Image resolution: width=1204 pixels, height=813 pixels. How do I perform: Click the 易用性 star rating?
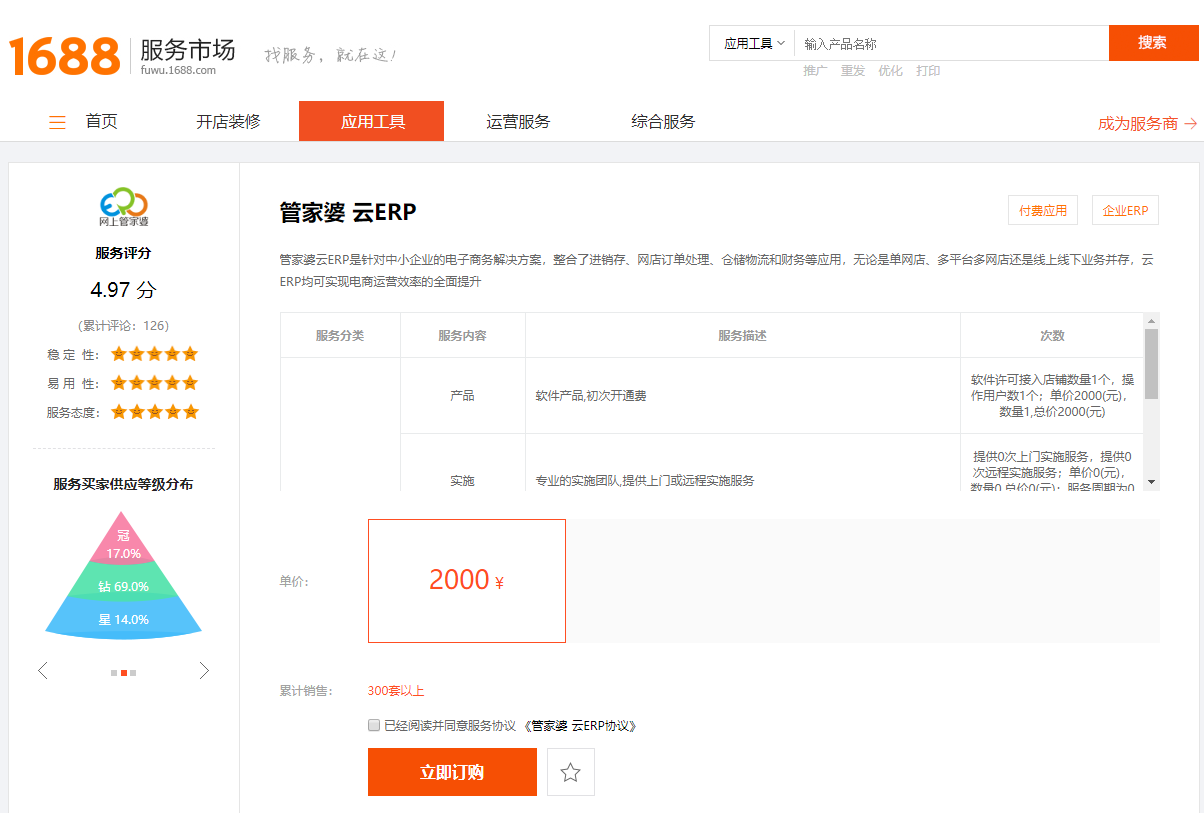click(x=154, y=383)
